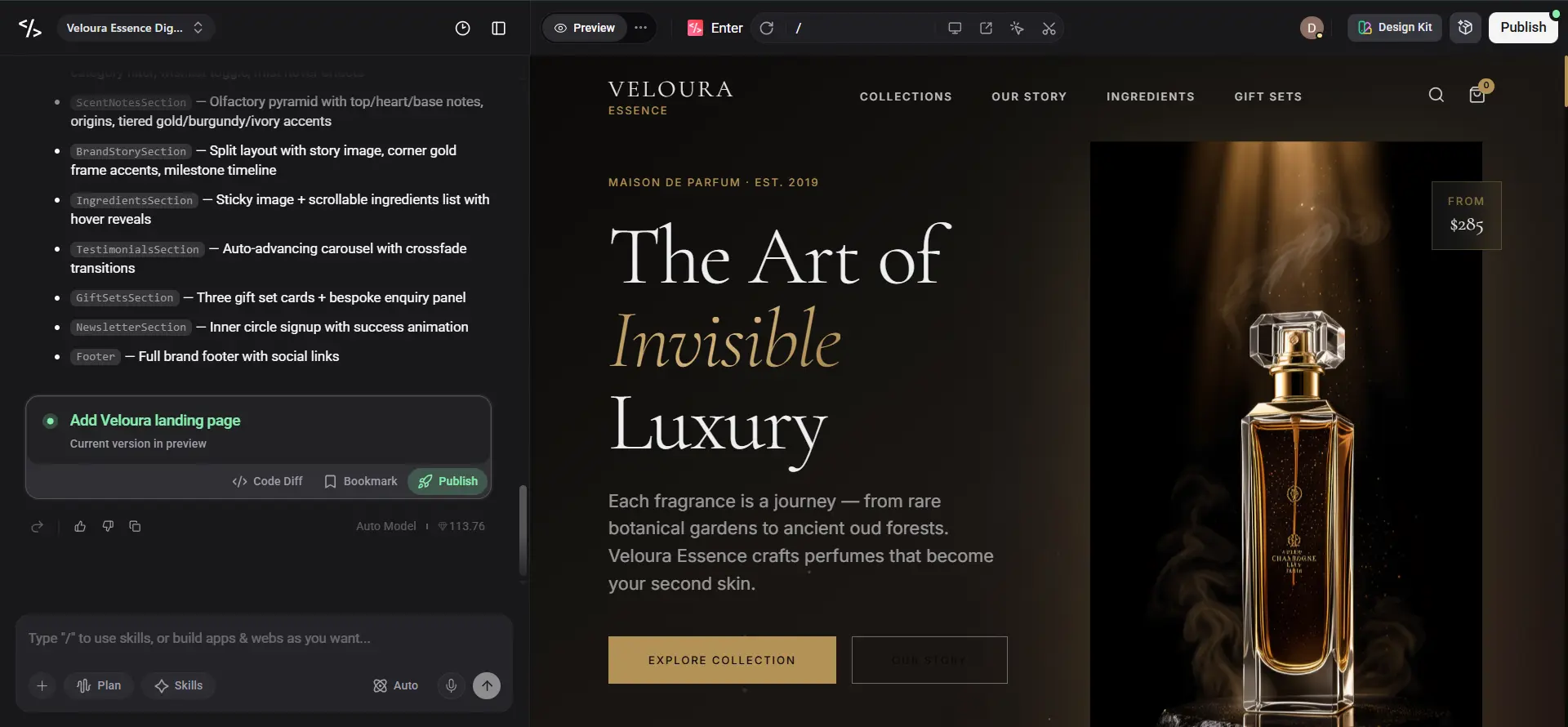Open the Collections nav item
This screenshot has height=727, width=1568.
[x=906, y=96]
